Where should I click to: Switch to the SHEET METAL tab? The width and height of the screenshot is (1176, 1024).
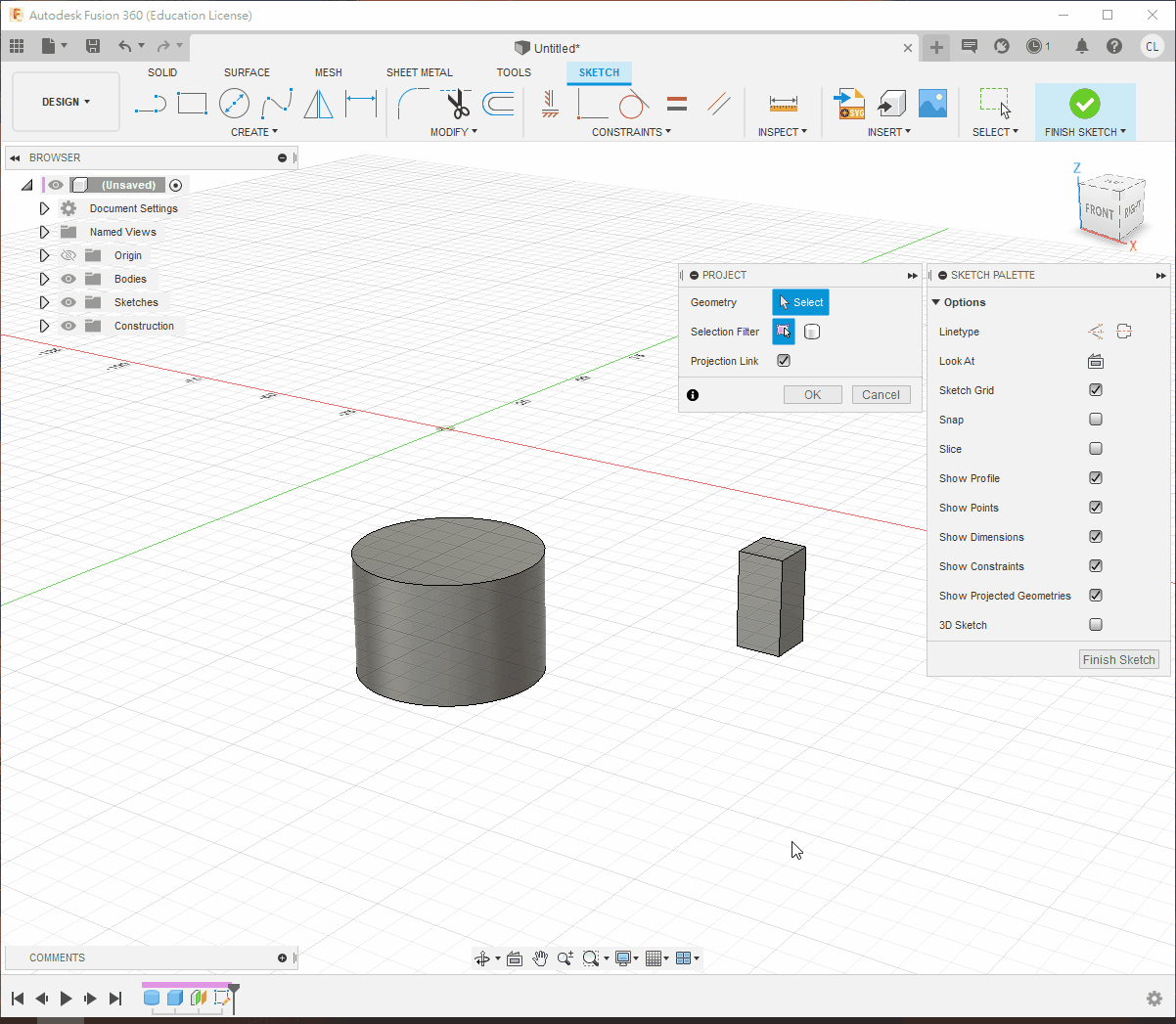(x=419, y=72)
